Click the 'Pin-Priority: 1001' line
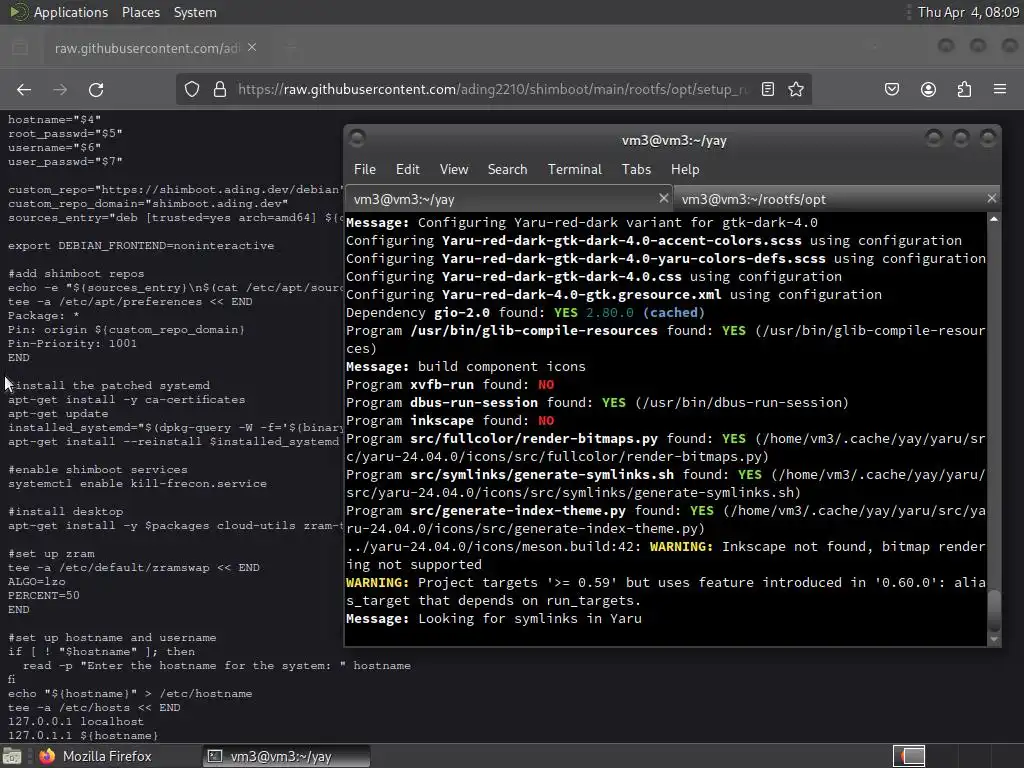 (72, 344)
